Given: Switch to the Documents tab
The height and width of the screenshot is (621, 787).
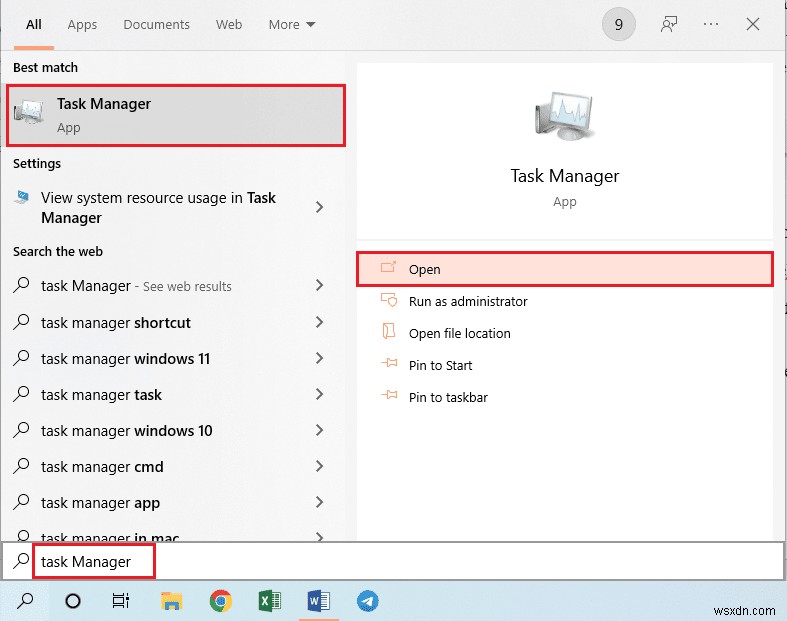Looking at the screenshot, I should [x=158, y=25].
